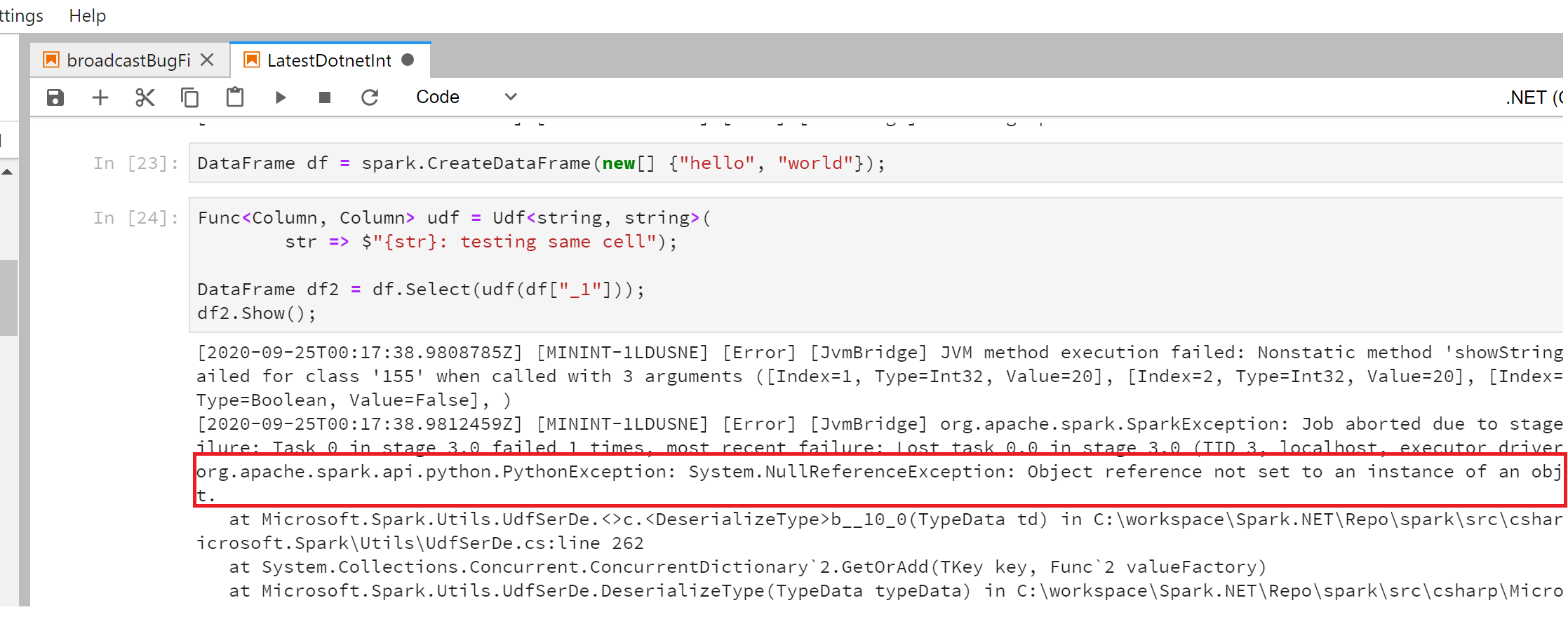Select the In [24] cell prompt
Viewport: 1568px width, 638px height.
point(135,217)
